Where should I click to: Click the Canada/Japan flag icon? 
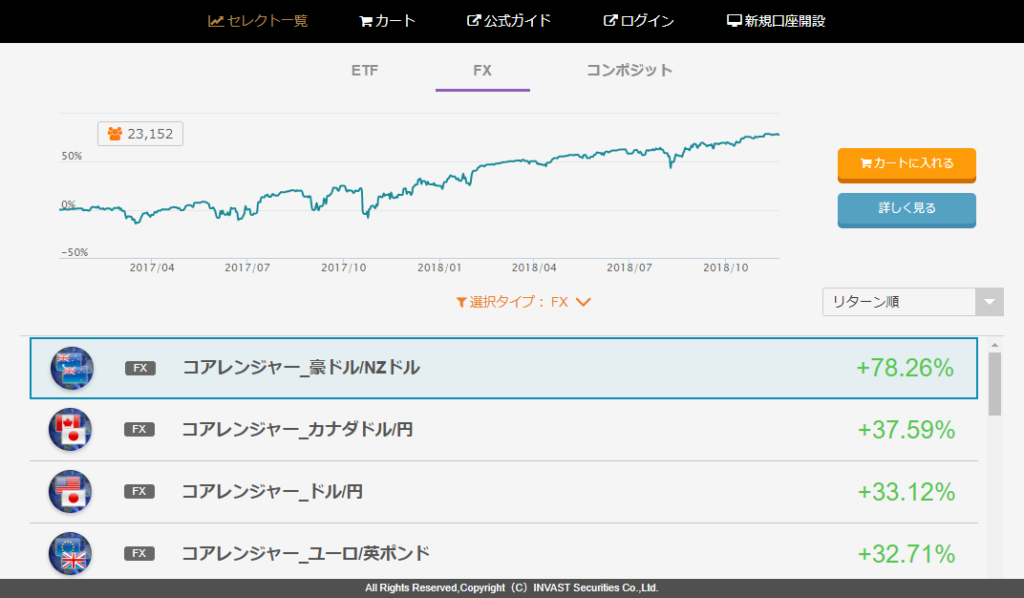point(70,430)
